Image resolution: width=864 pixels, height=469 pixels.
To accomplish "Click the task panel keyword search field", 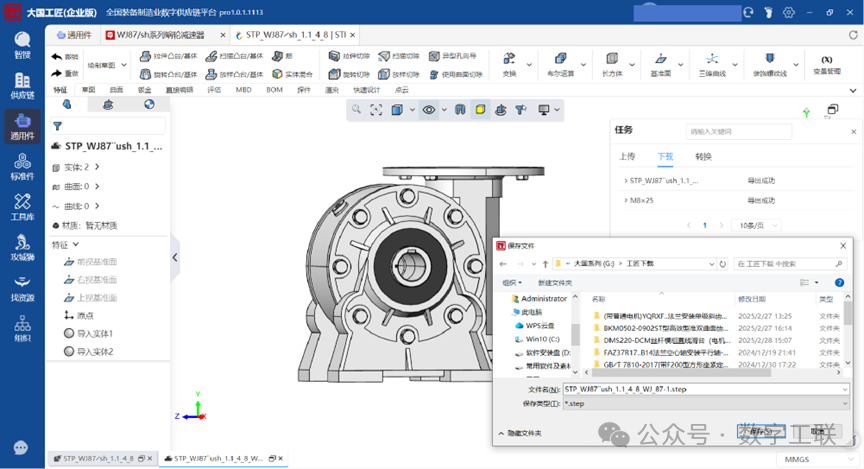I will tap(738, 132).
